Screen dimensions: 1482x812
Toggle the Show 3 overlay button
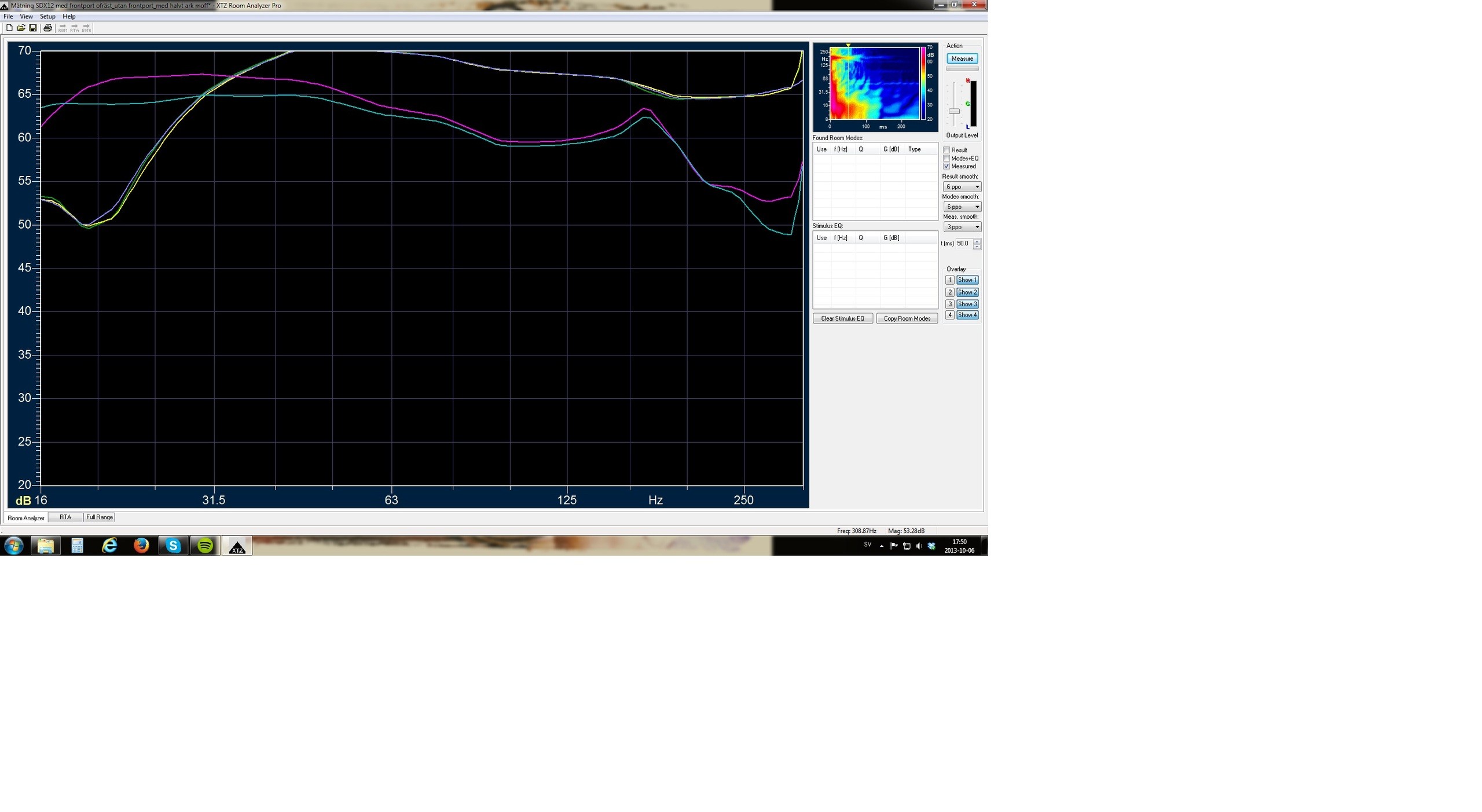pos(967,304)
